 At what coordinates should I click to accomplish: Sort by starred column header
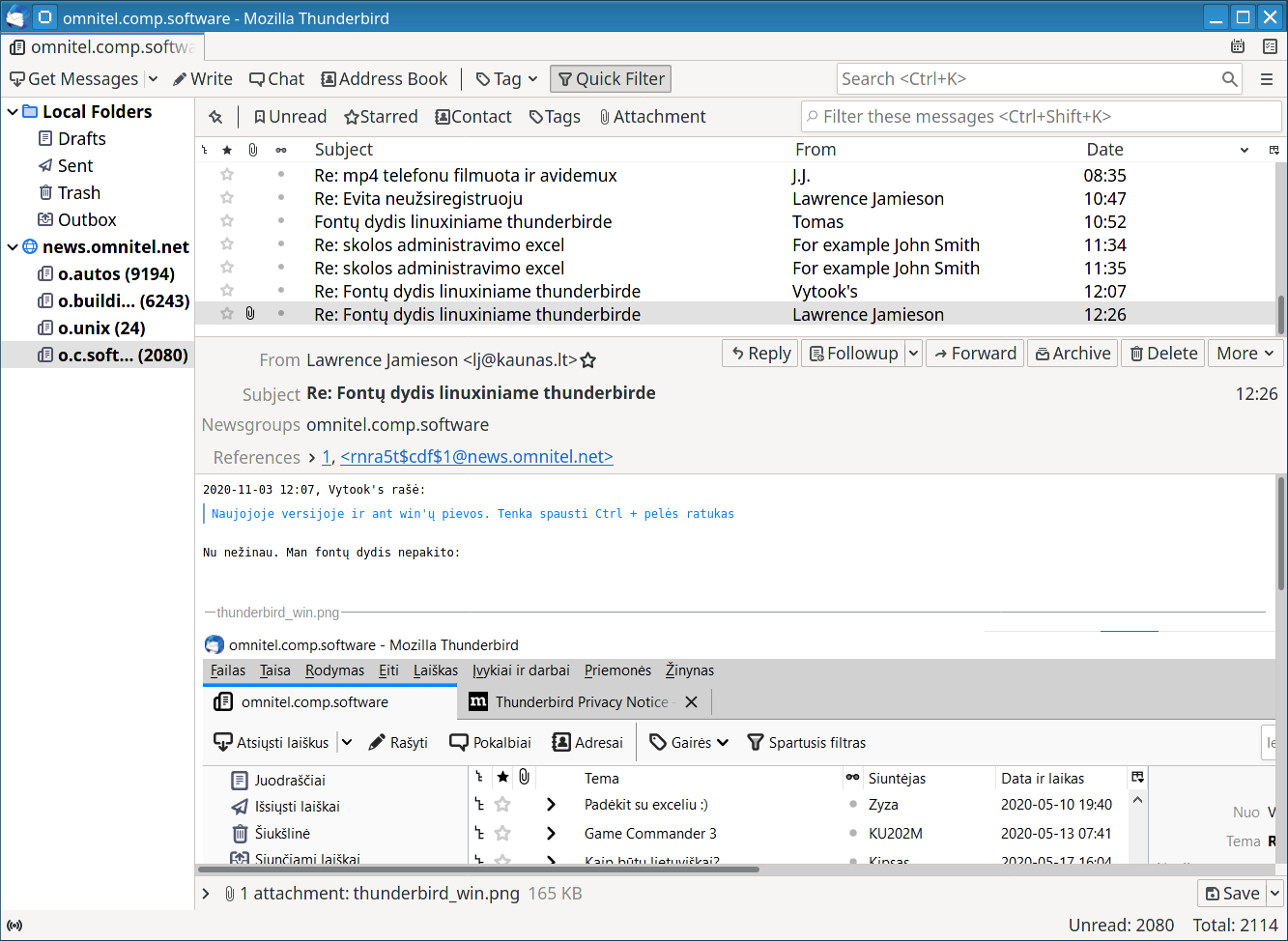tap(227, 150)
